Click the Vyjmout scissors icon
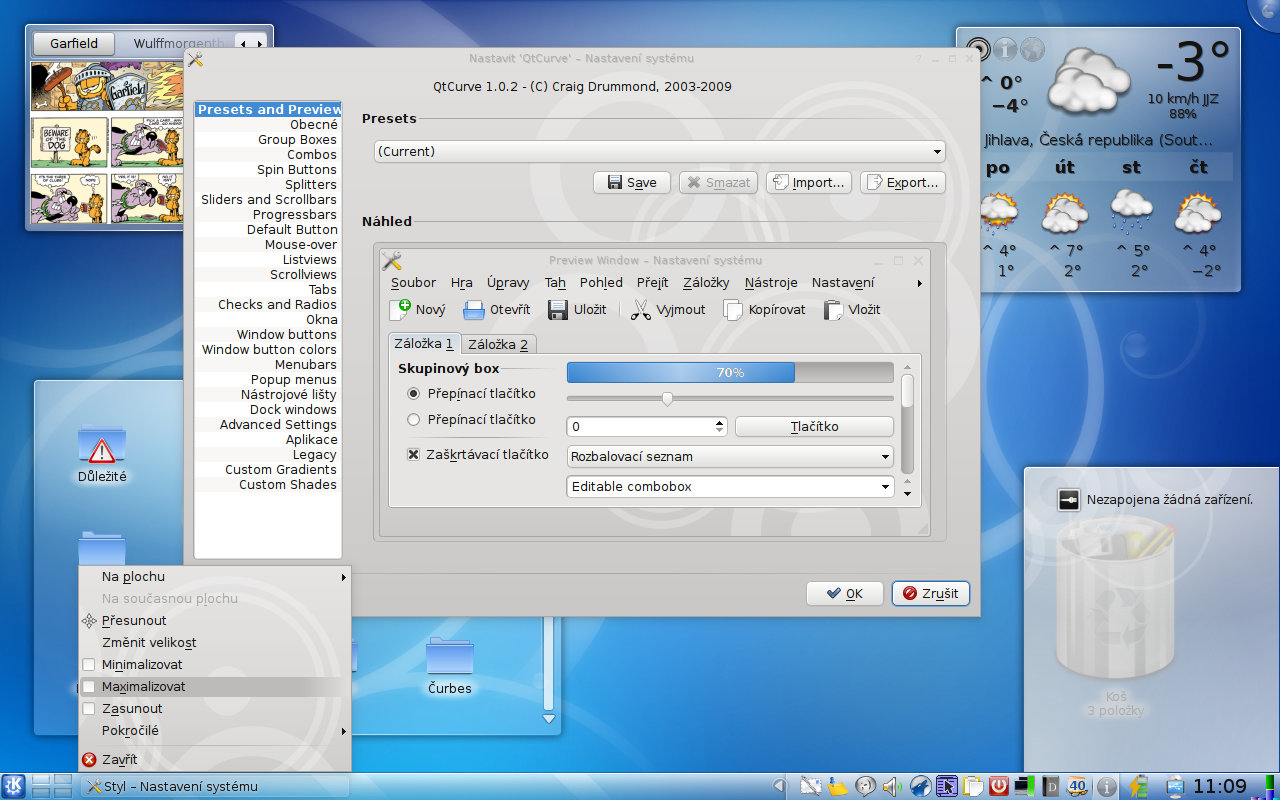 [x=640, y=310]
